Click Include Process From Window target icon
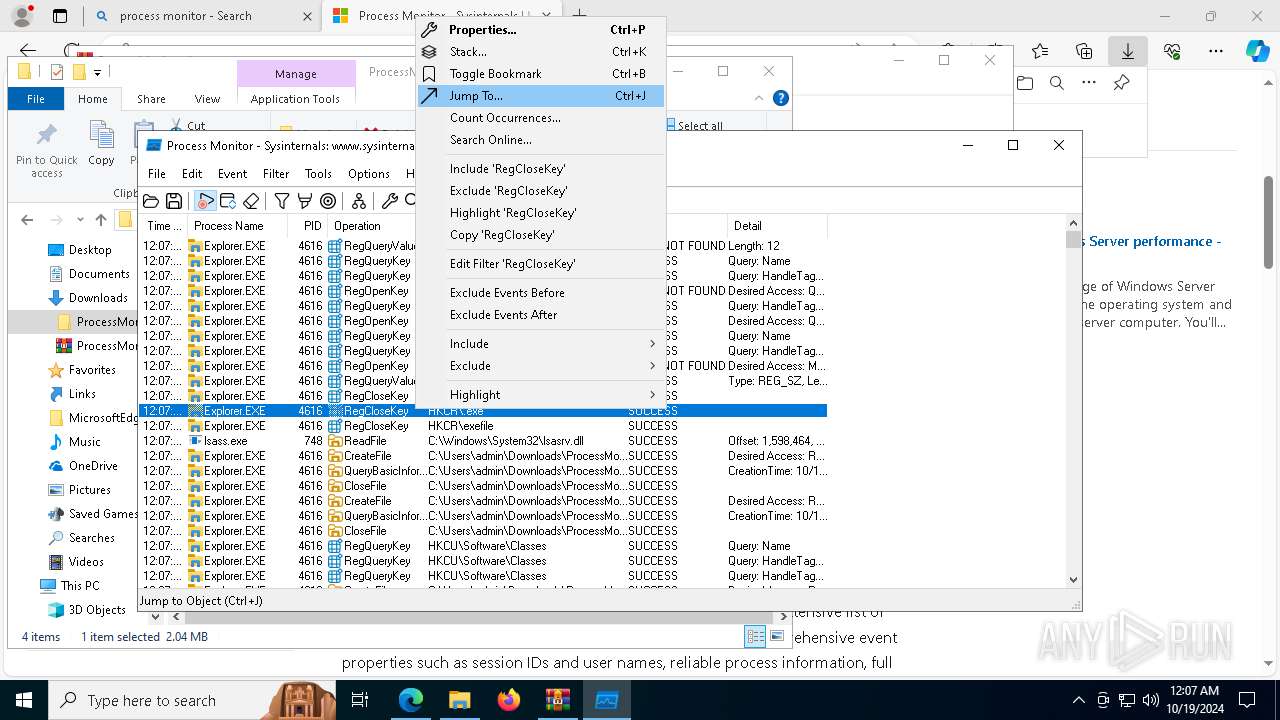 click(x=328, y=201)
